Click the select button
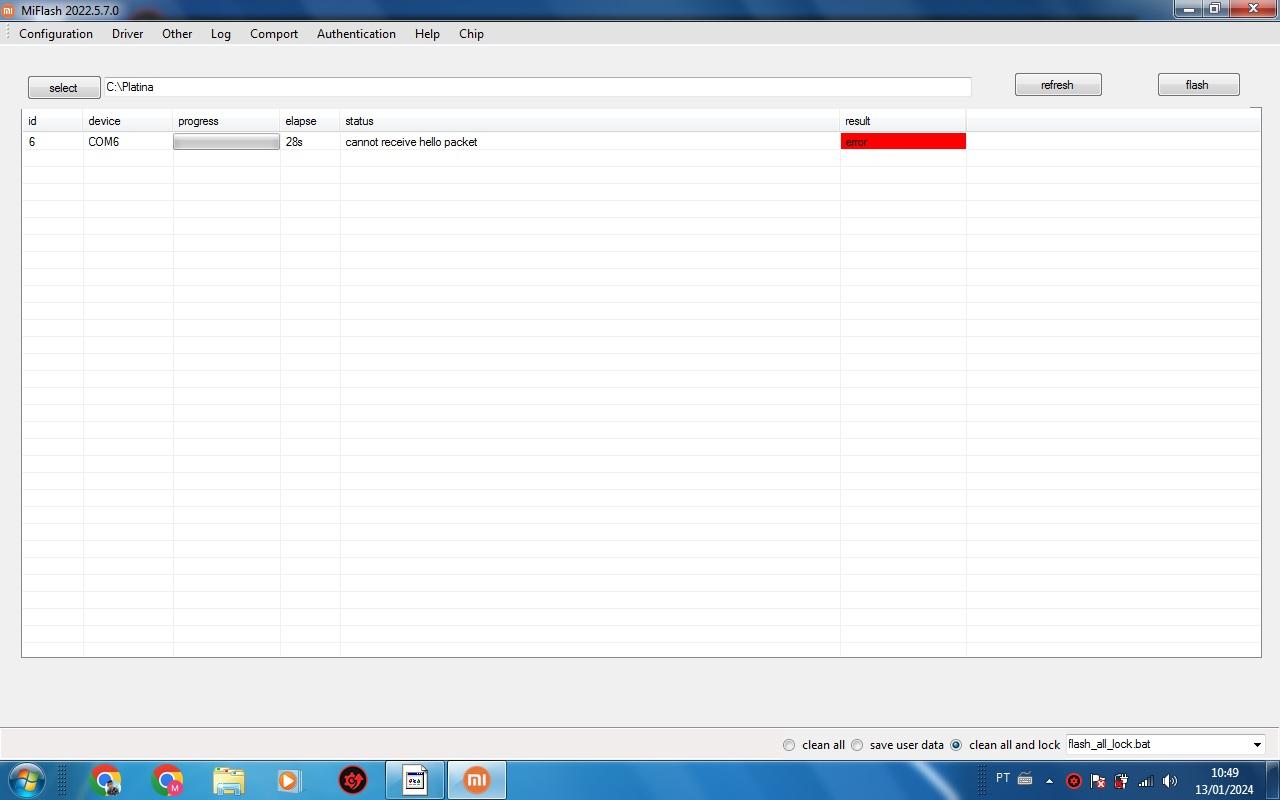Screen dimensions: 1280x800 coord(63,88)
